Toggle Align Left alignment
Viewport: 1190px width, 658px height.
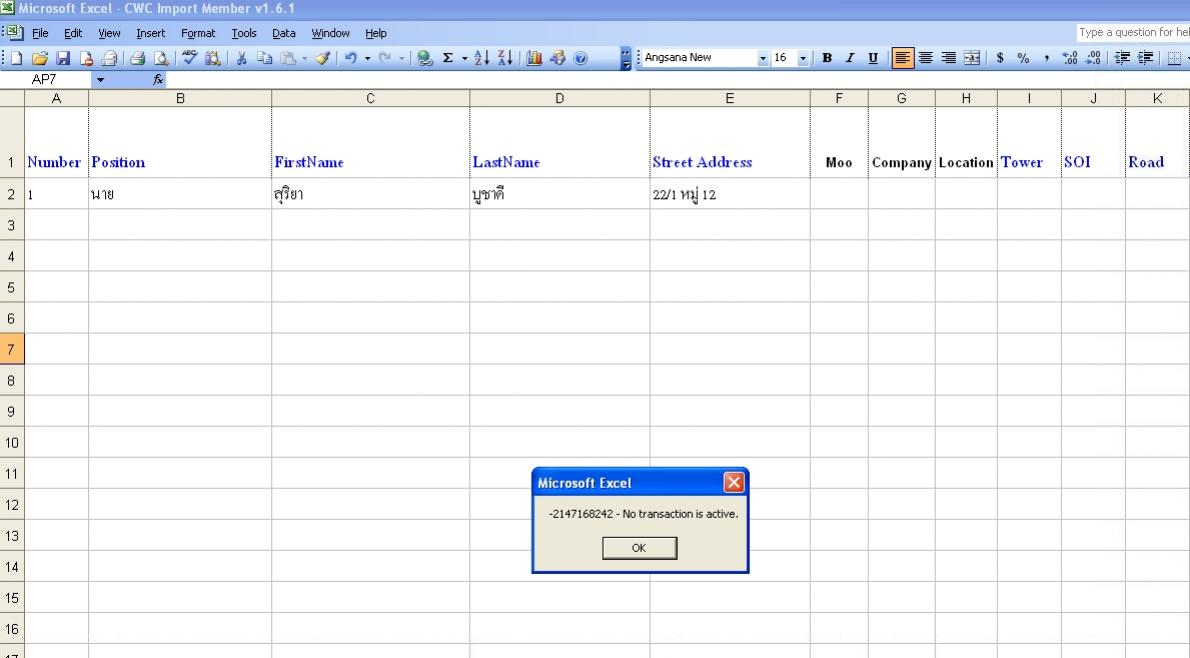point(902,58)
